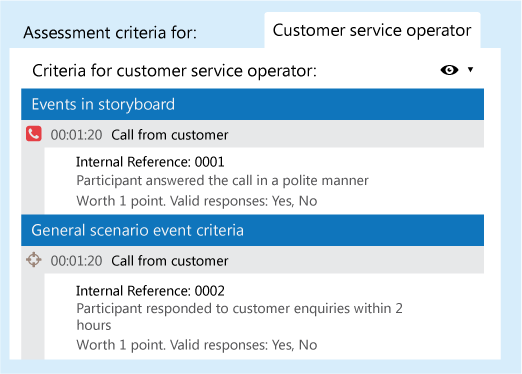Click the grey indent bar under phone icon

point(33,181)
